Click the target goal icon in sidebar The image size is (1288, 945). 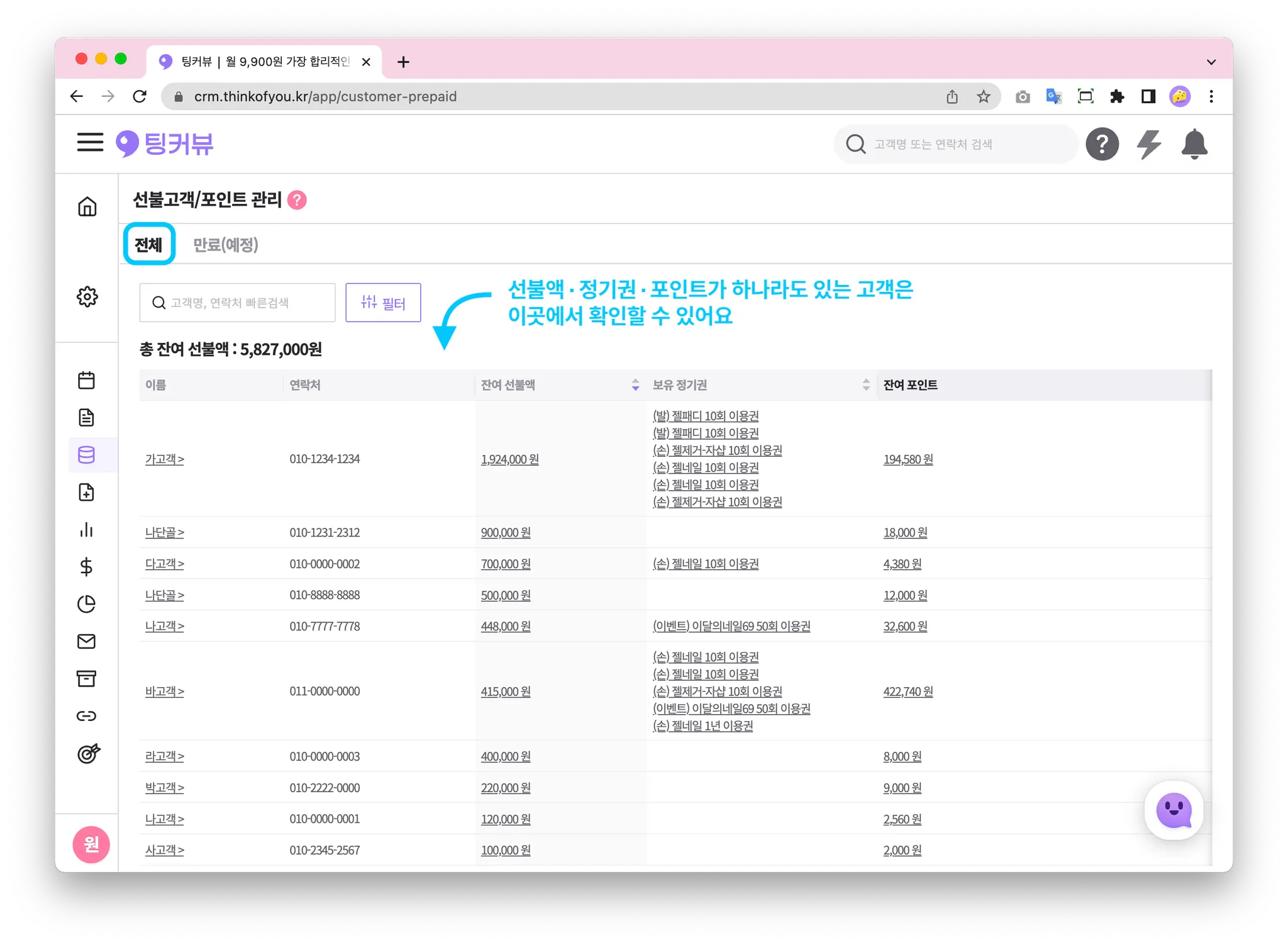88,753
